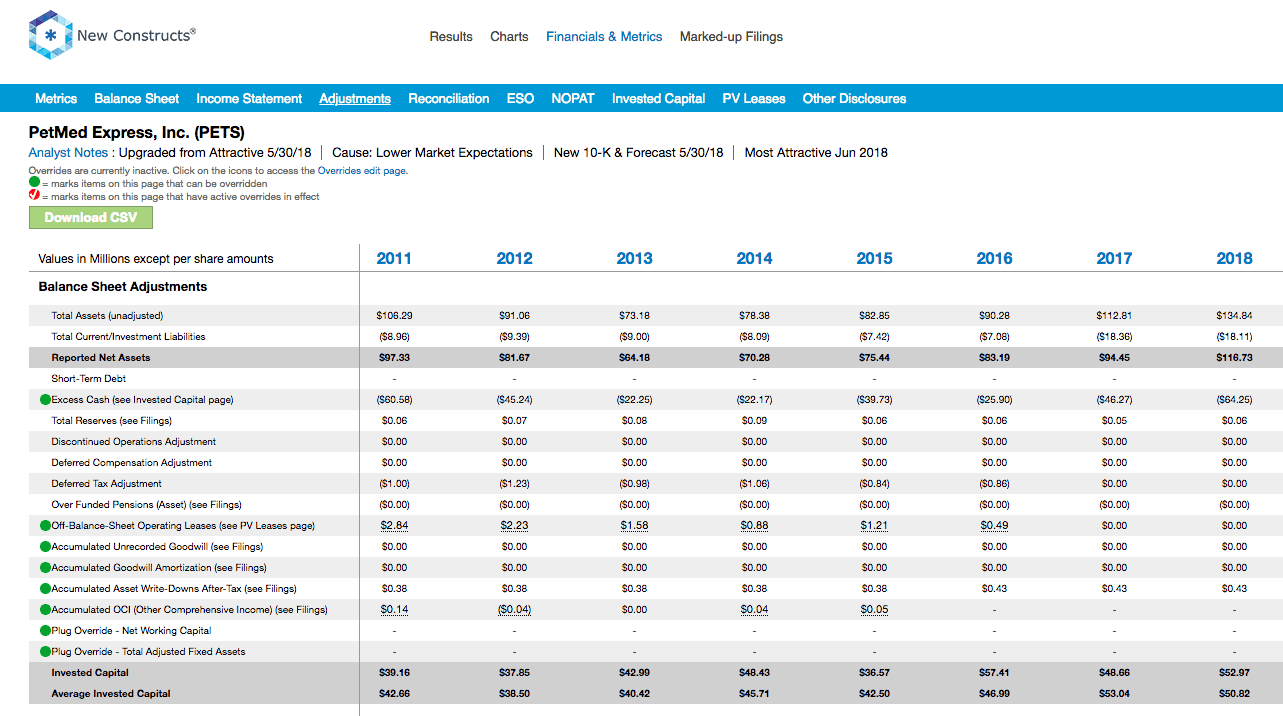1283x716 pixels.
Task: Click the 2011 year column header
Action: 394,258
